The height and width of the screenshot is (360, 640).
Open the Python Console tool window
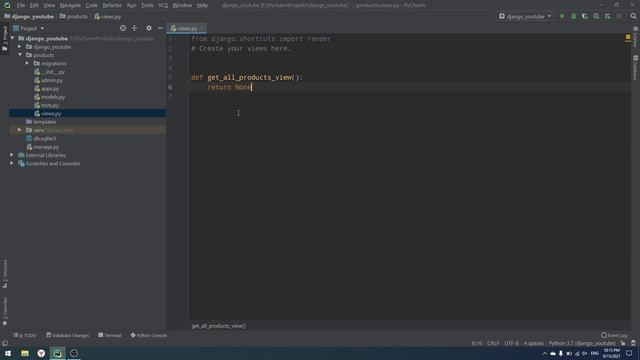(149, 335)
